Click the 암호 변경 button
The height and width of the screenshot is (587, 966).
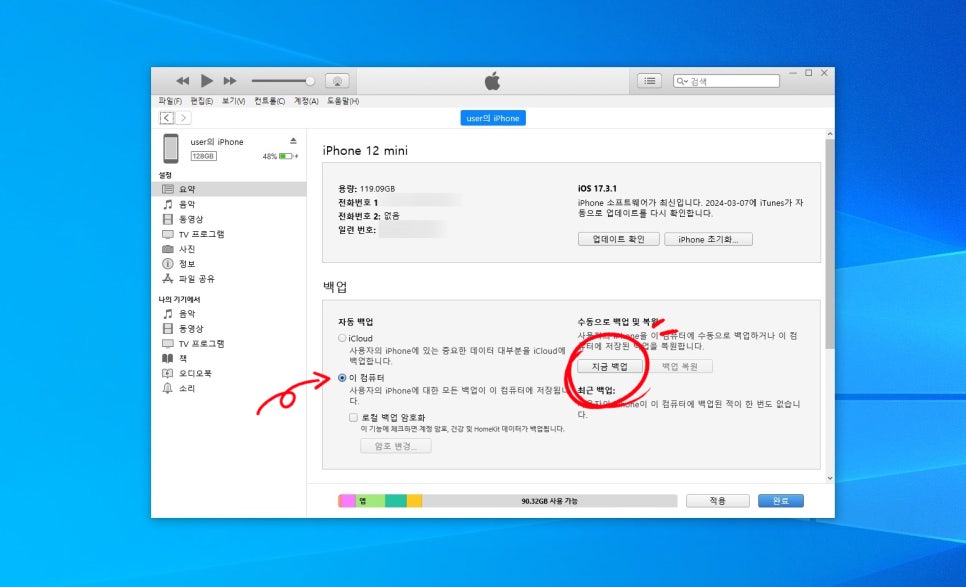click(x=396, y=446)
